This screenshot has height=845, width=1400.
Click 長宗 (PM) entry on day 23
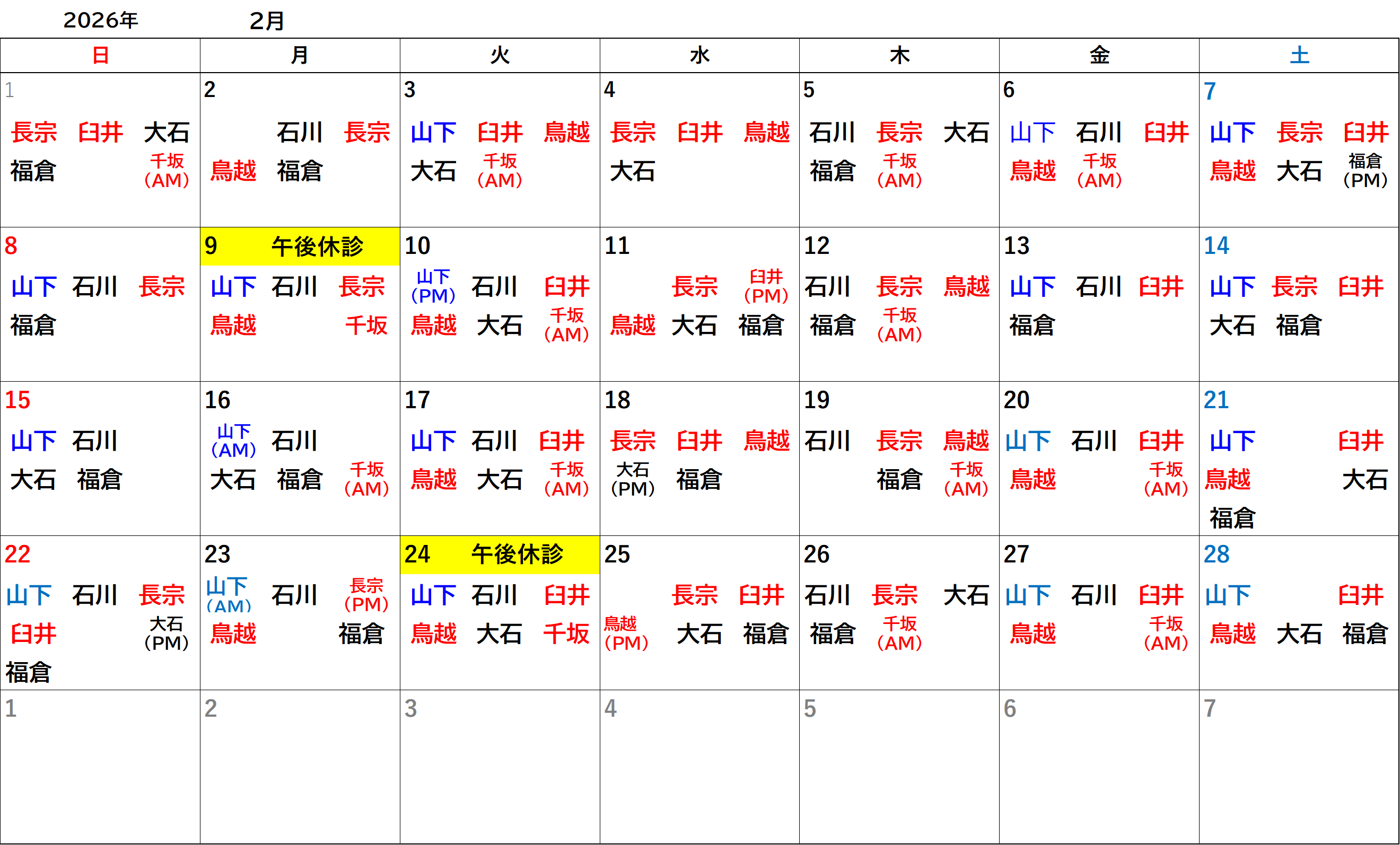[x=366, y=595]
